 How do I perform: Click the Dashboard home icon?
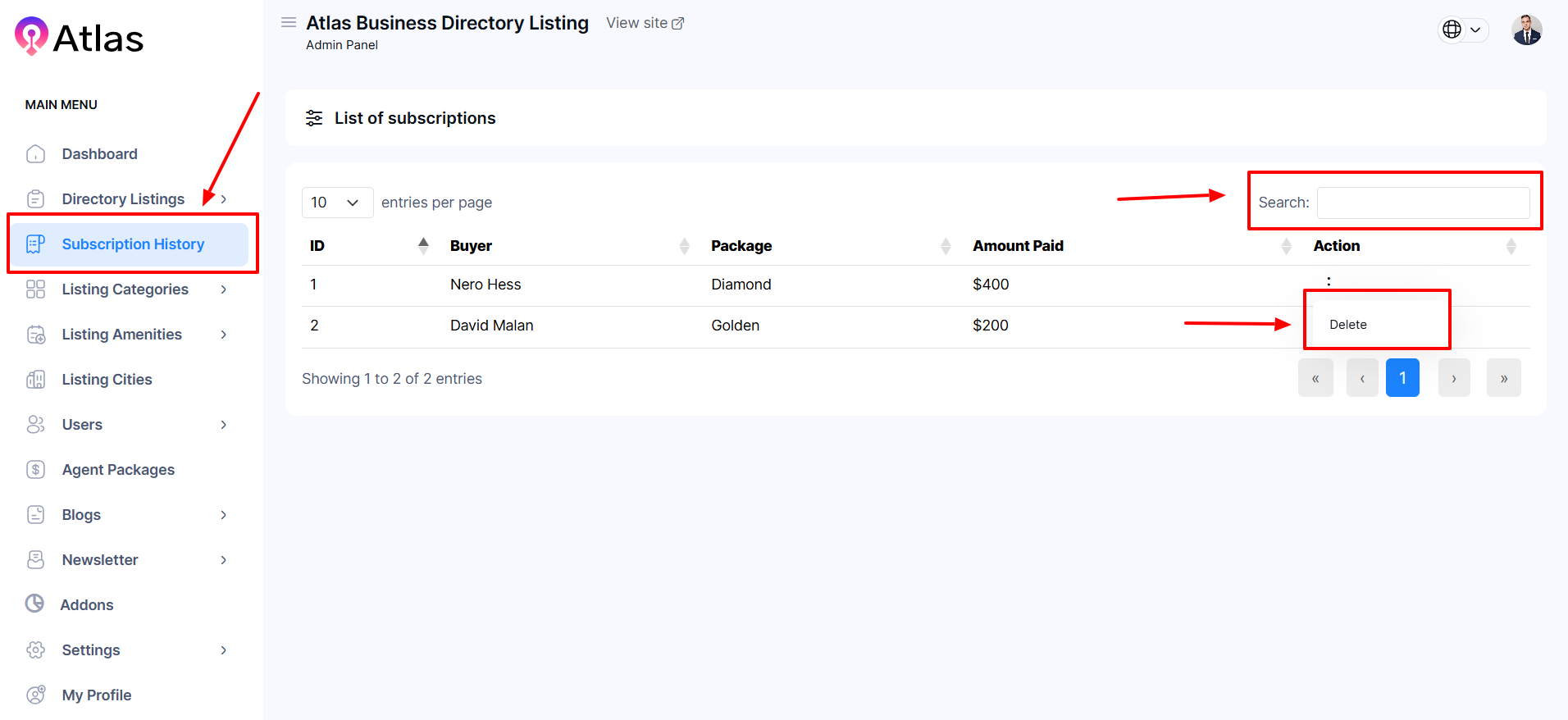[x=36, y=154]
